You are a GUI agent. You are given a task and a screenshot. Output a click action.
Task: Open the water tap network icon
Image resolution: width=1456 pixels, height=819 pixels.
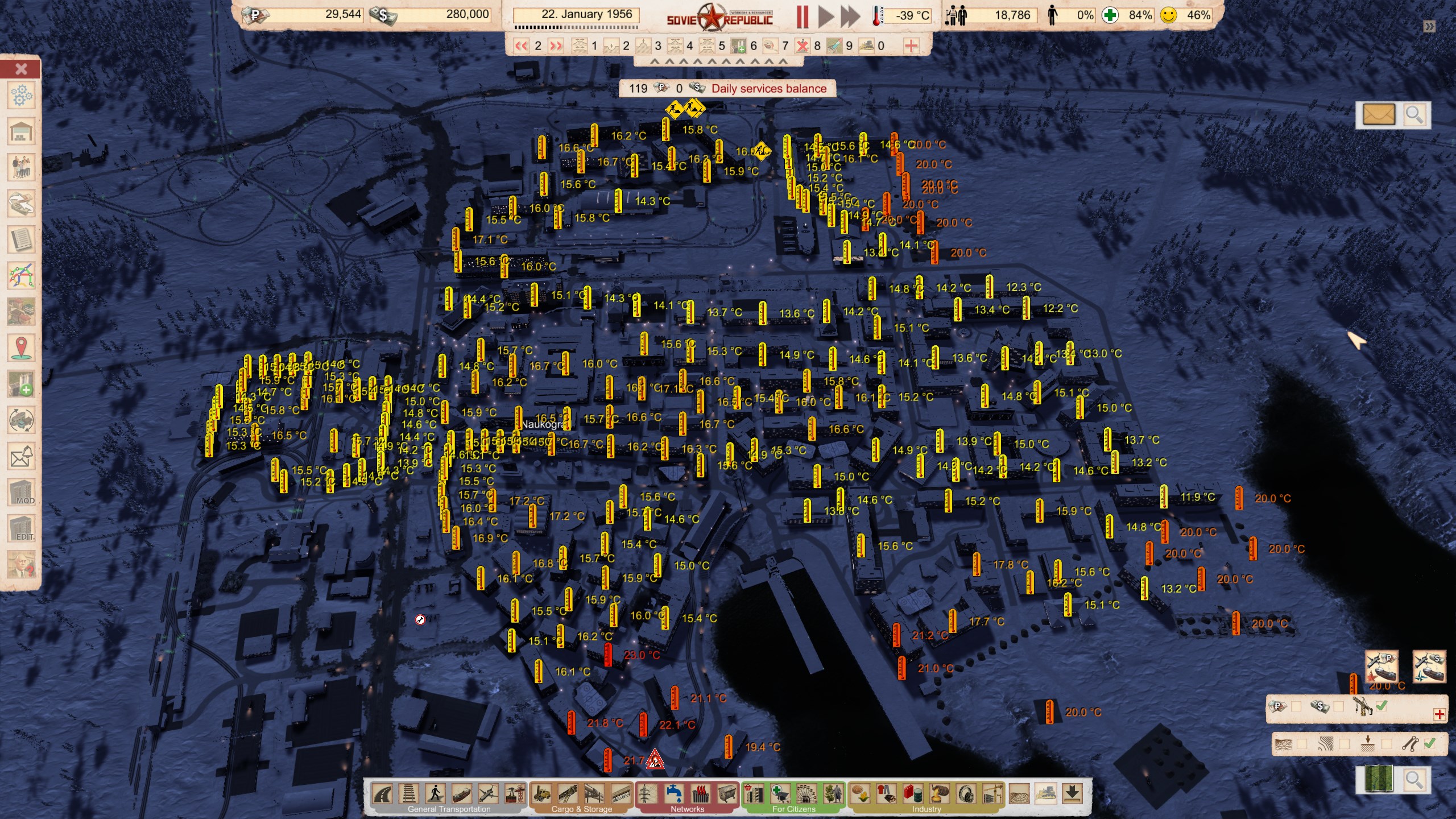point(674,793)
